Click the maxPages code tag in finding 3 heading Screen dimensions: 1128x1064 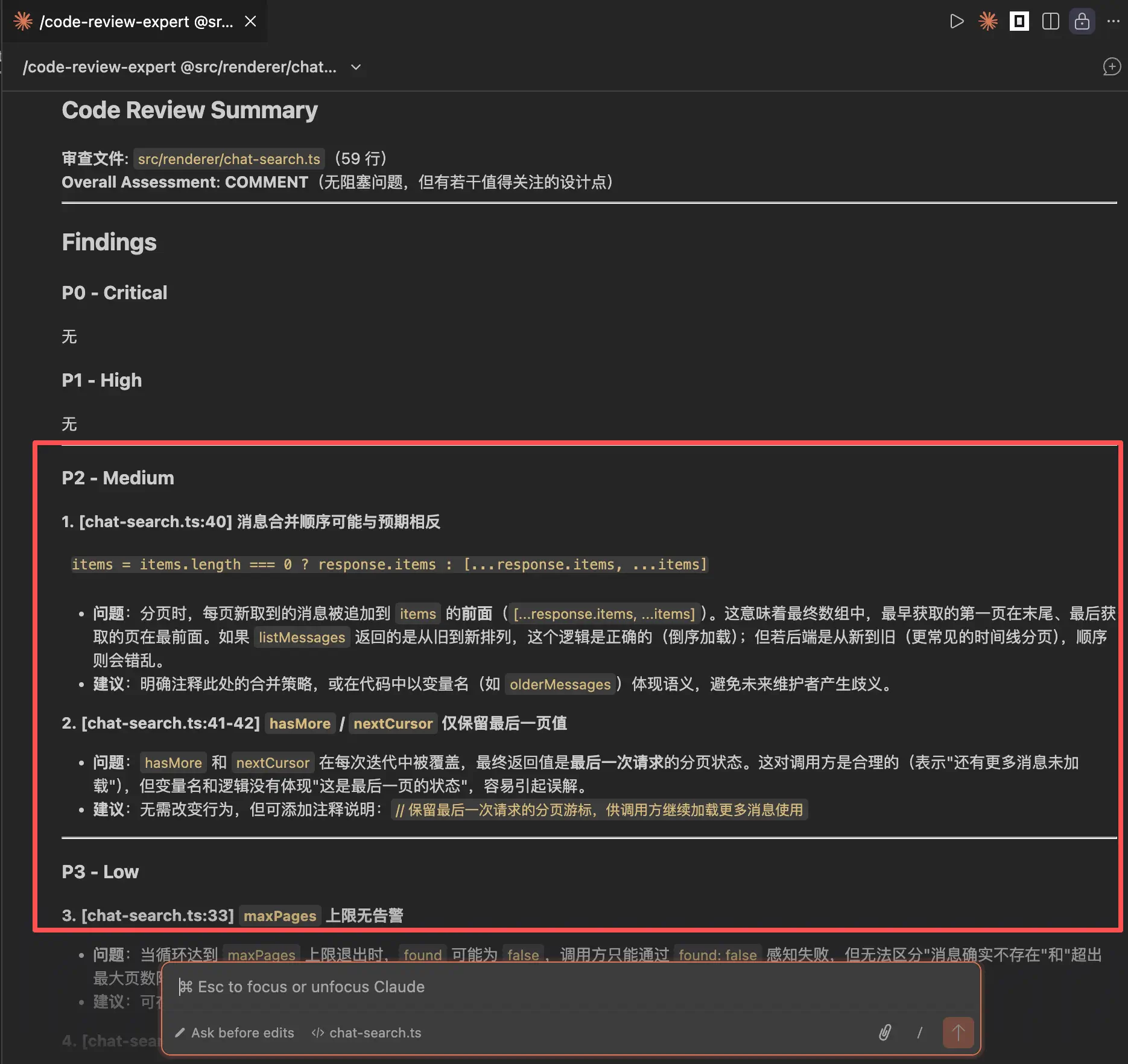(280, 916)
